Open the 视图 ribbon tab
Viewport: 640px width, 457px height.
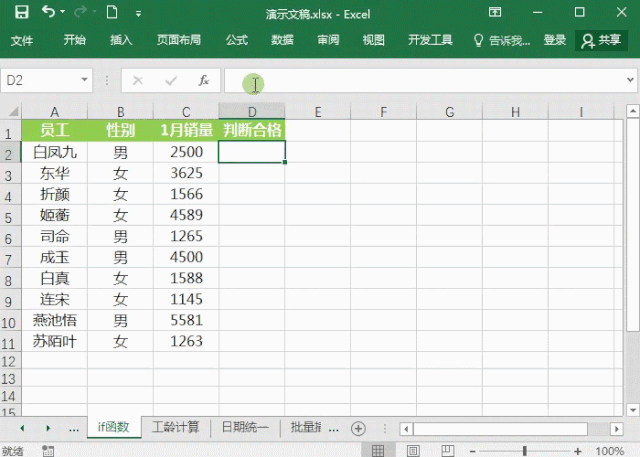point(373,40)
